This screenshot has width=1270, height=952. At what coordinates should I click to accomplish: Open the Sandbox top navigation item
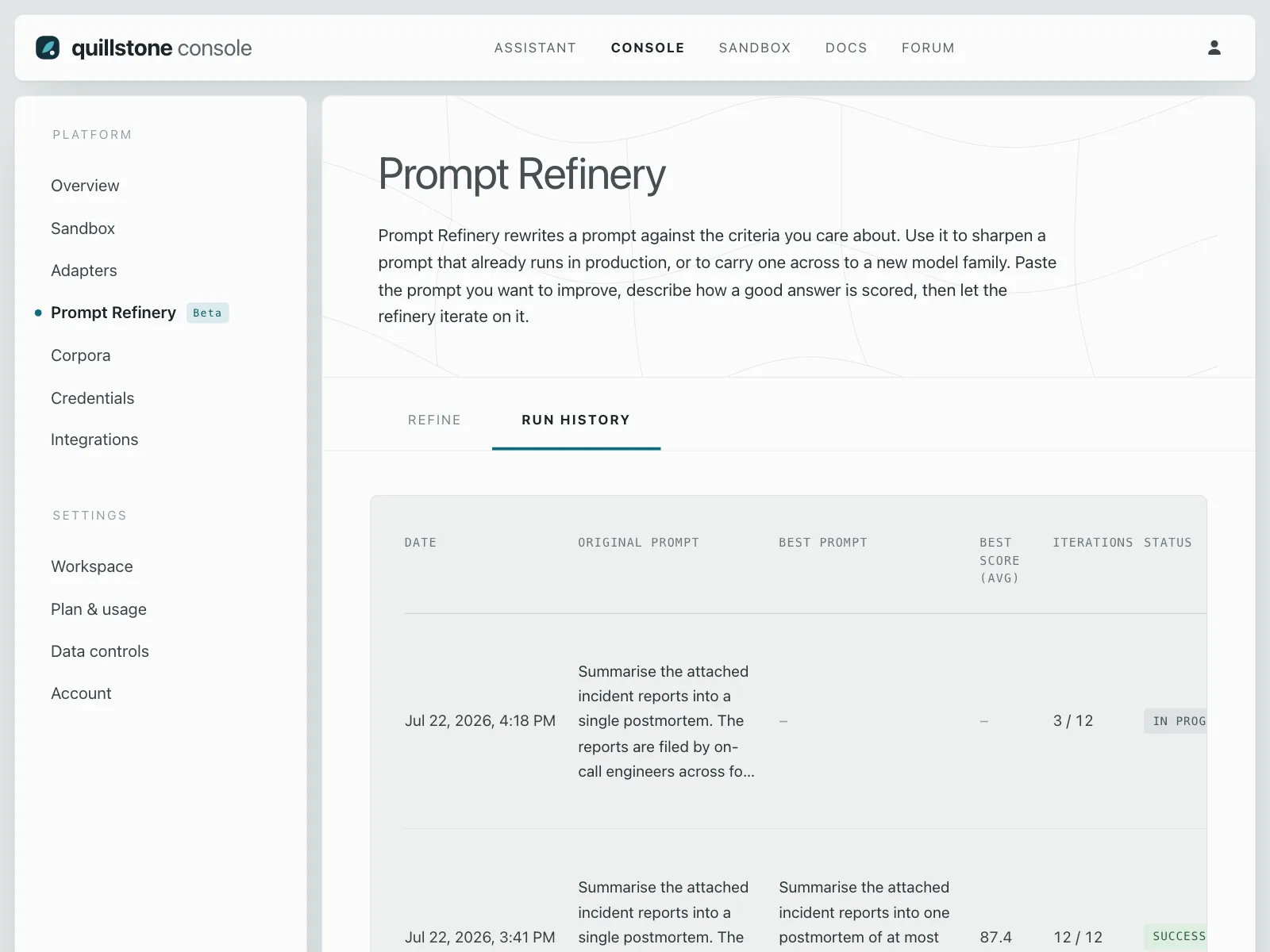pos(755,48)
